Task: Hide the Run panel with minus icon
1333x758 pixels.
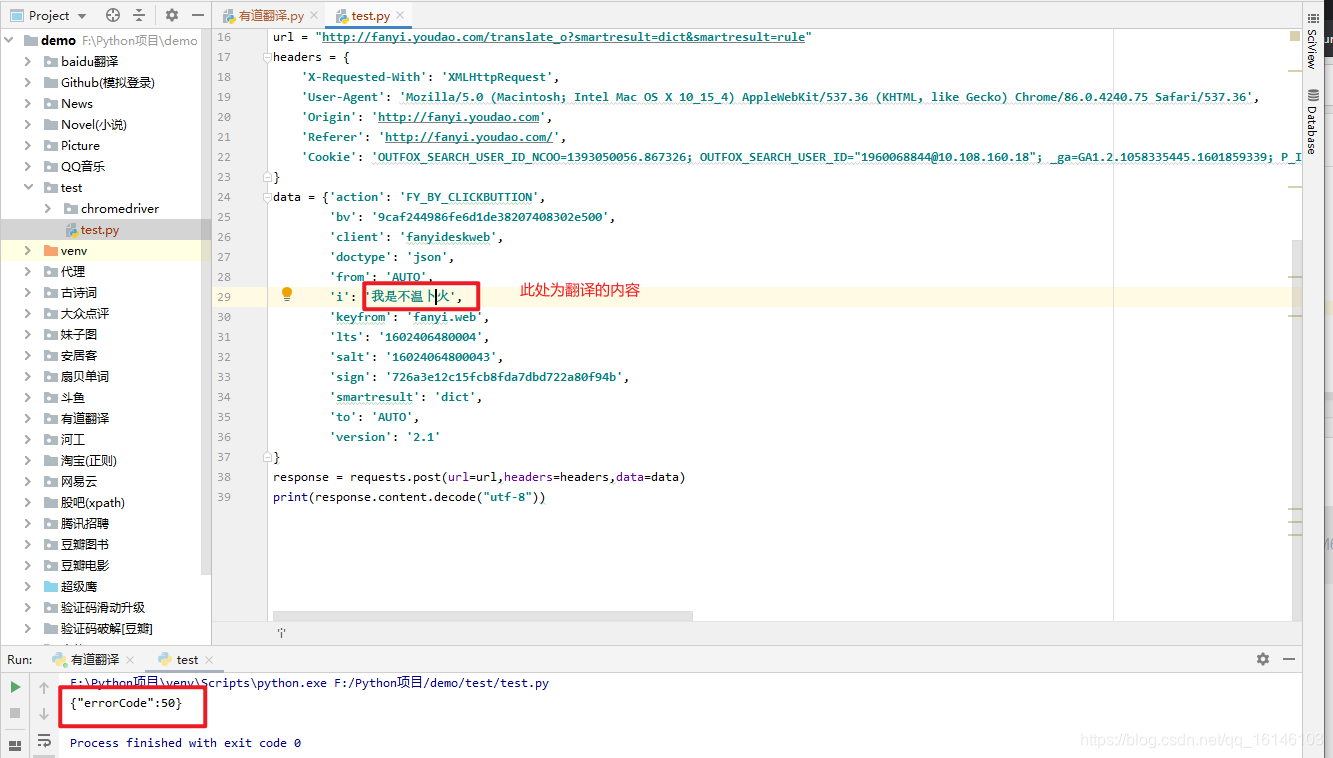Action: pyautogui.click(x=1289, y=659)
